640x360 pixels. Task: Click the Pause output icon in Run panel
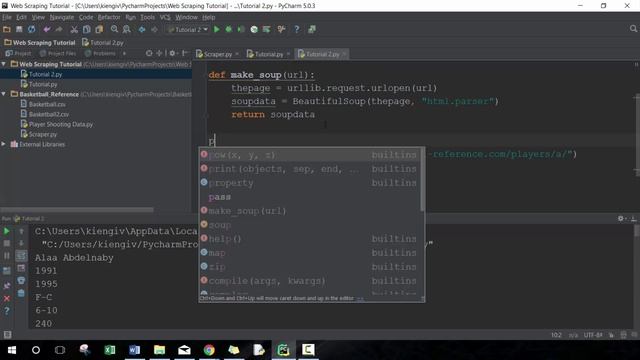coord(7,256)
